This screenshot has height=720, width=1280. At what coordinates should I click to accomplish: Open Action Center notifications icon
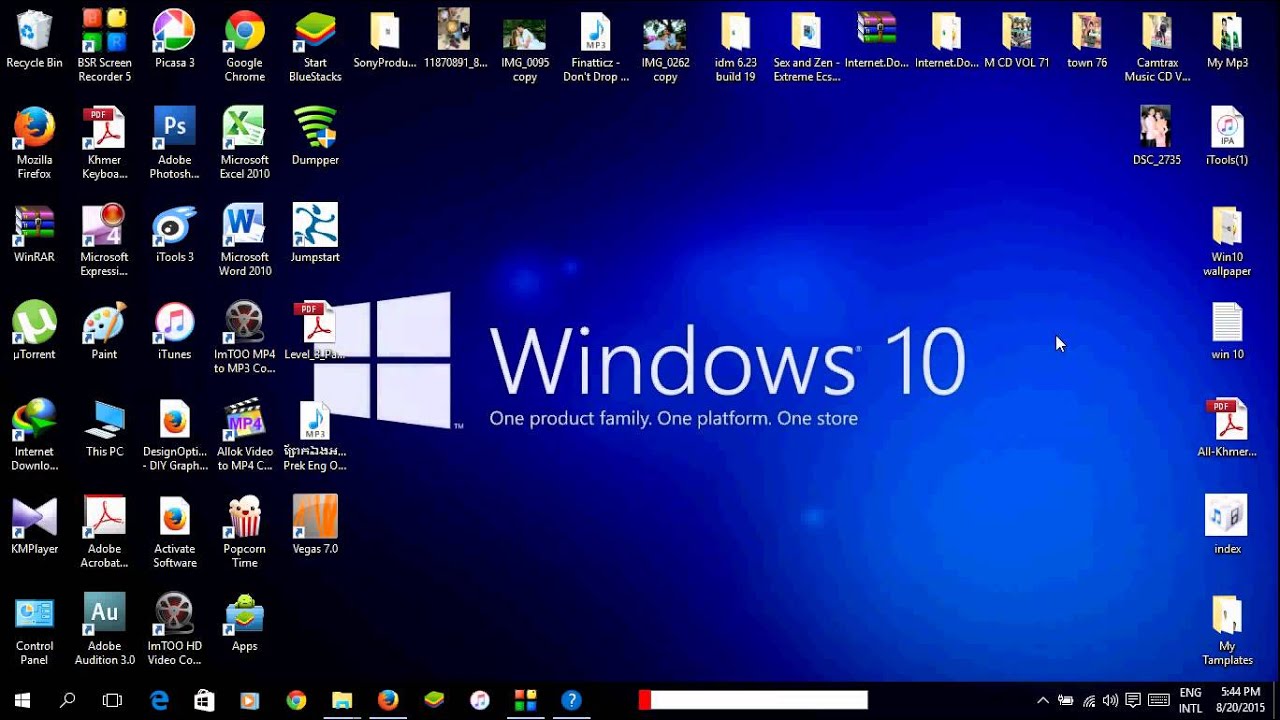[1133, 700]
